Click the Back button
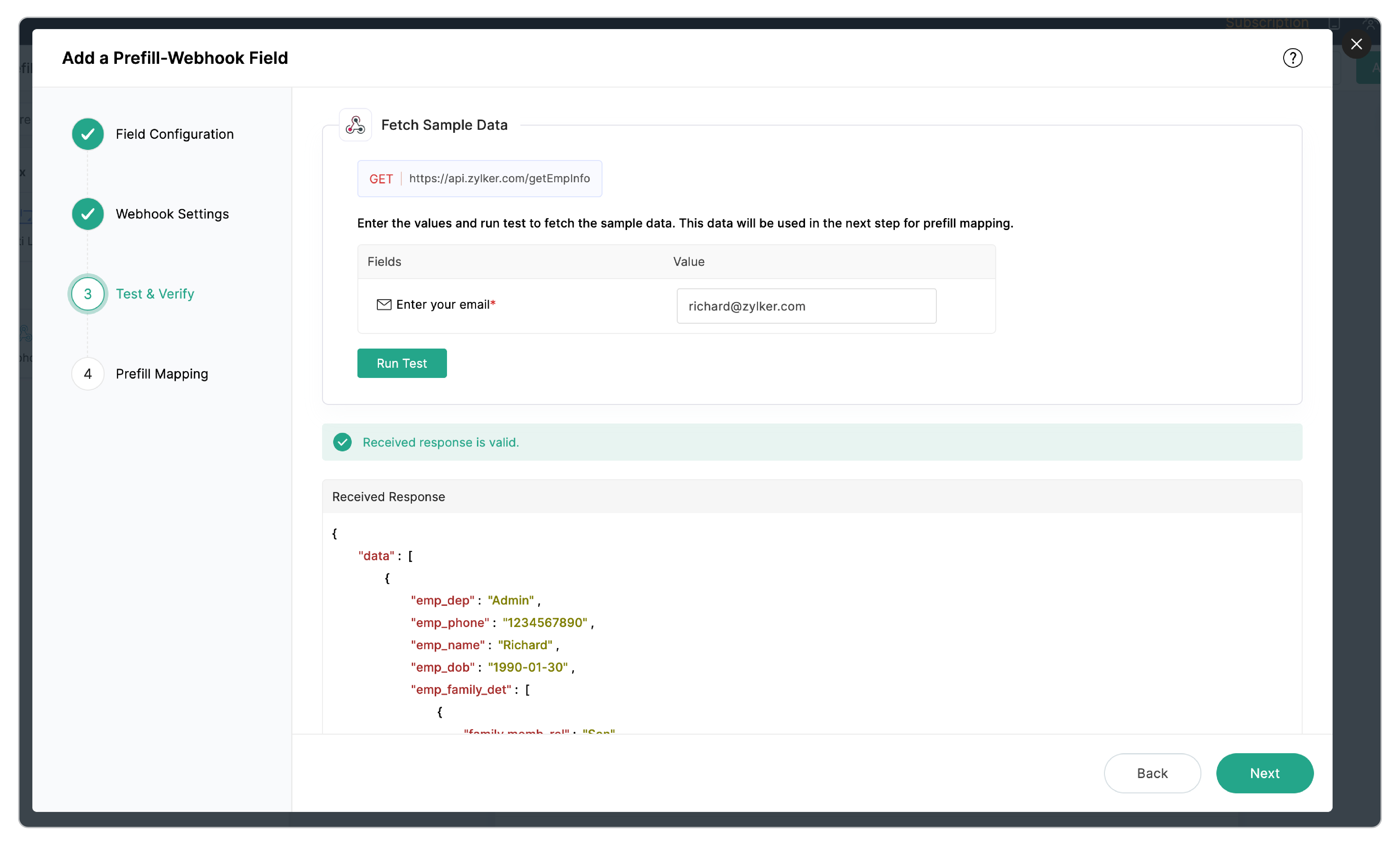The height and width of the screenshot is (847, 1400). [x=1152, y=773]
